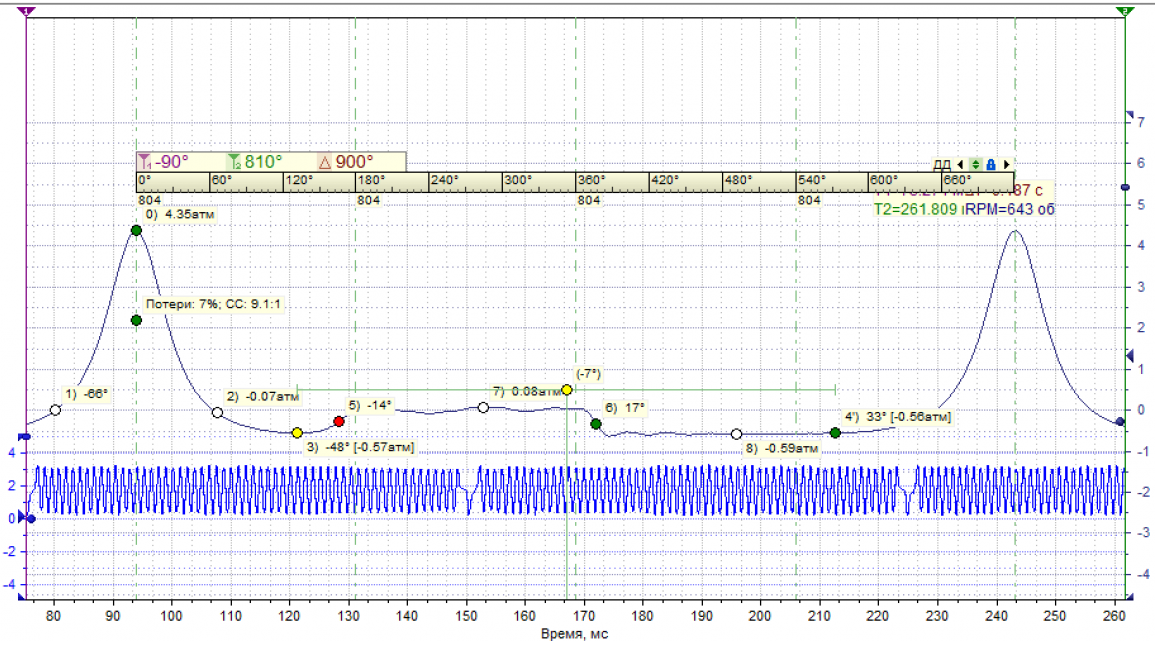Click the blue triangle beside 7 on right axis

point(1130,115)
